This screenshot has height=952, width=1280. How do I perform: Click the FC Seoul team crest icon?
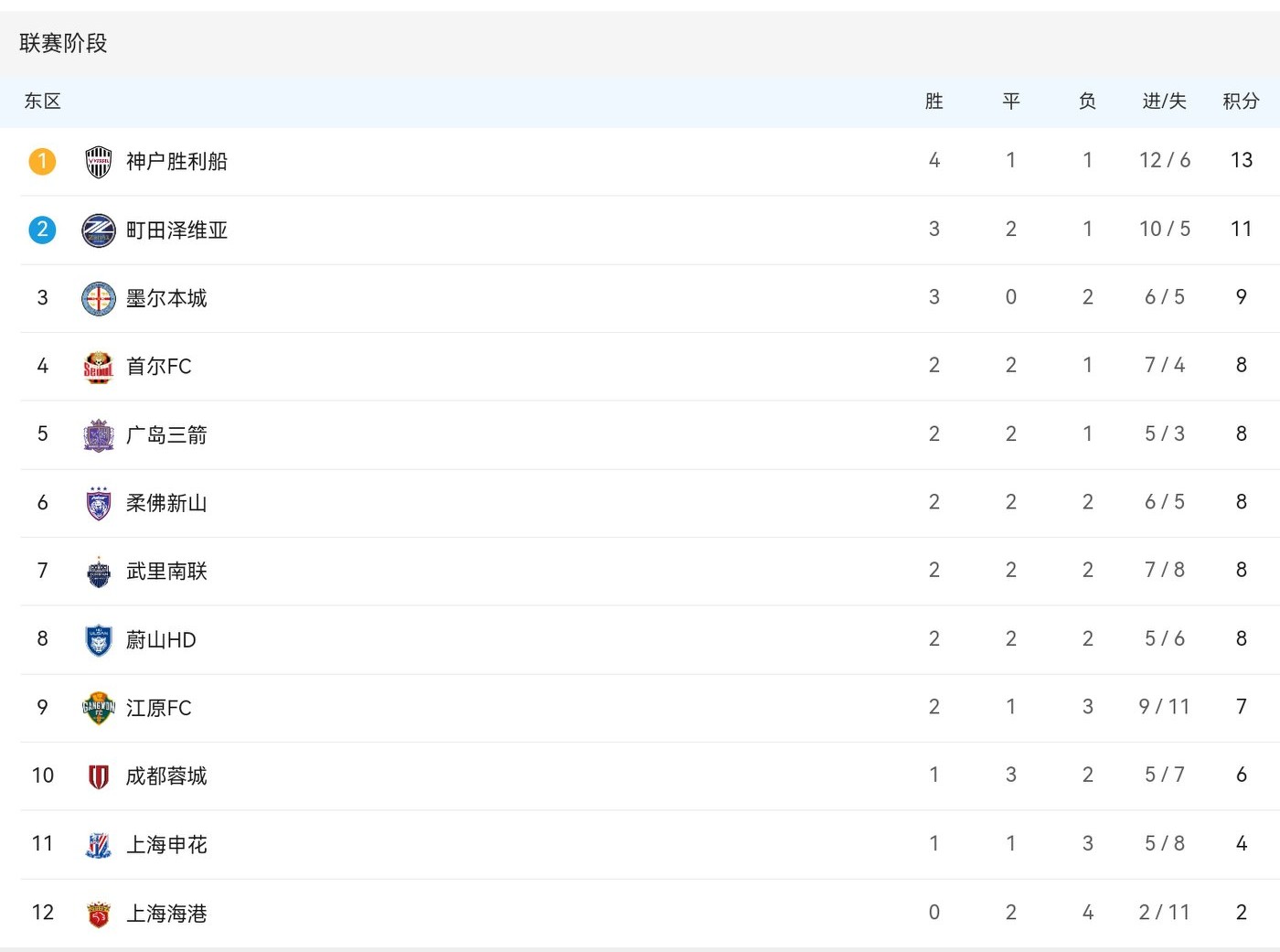[x=99, y=367]
